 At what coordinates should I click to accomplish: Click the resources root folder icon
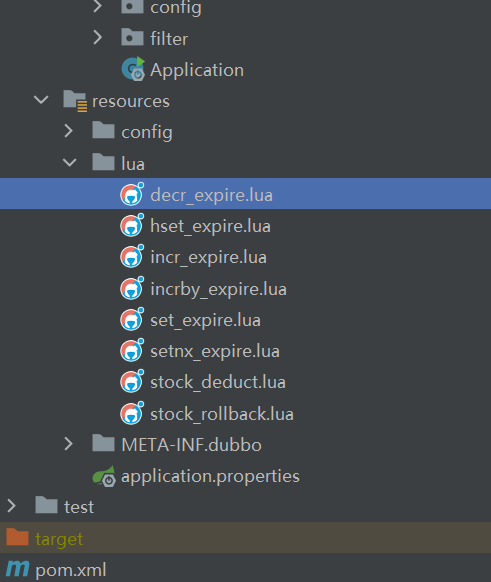click(x=75, y=101)
